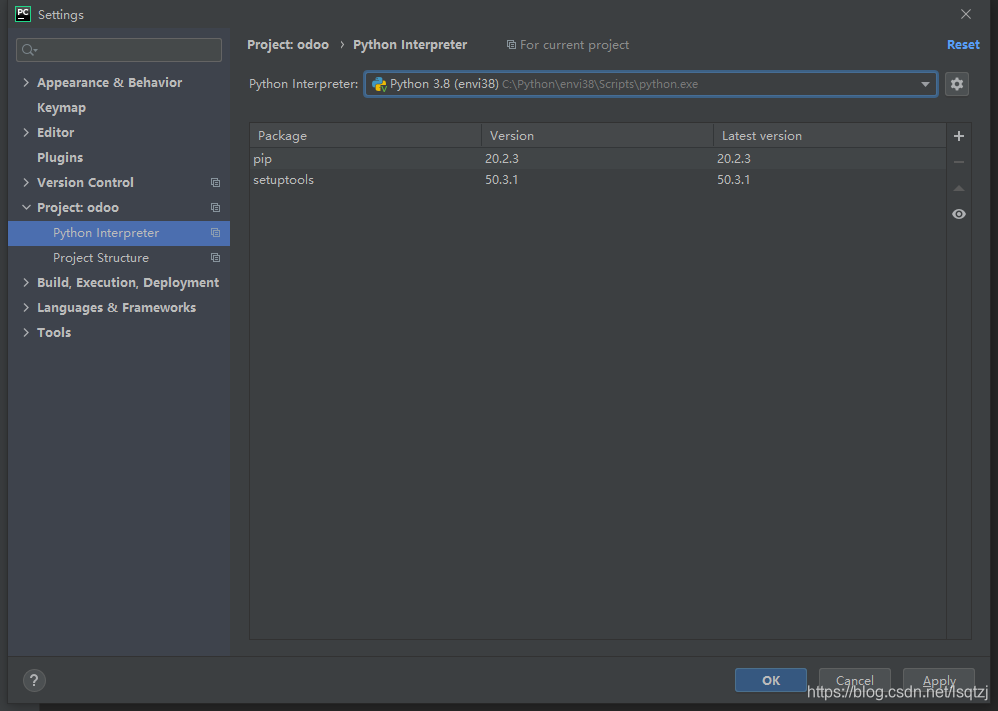The width and height of the screenshot is (998, 711).
Task: Expand Appearance & Behavior section
Action: pyautogui.click(x=26, y=83)
